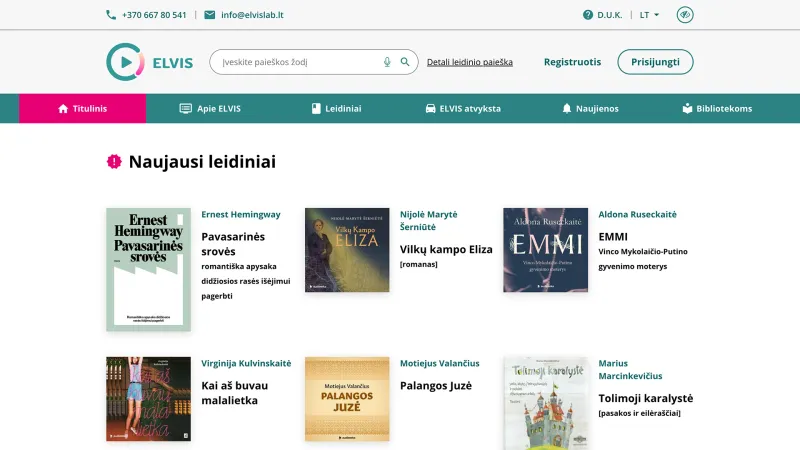Open the D.U.K. help question mark icon
Image resolution: width=800 pixels, height=450 pixels.
(x=588, y=15)
